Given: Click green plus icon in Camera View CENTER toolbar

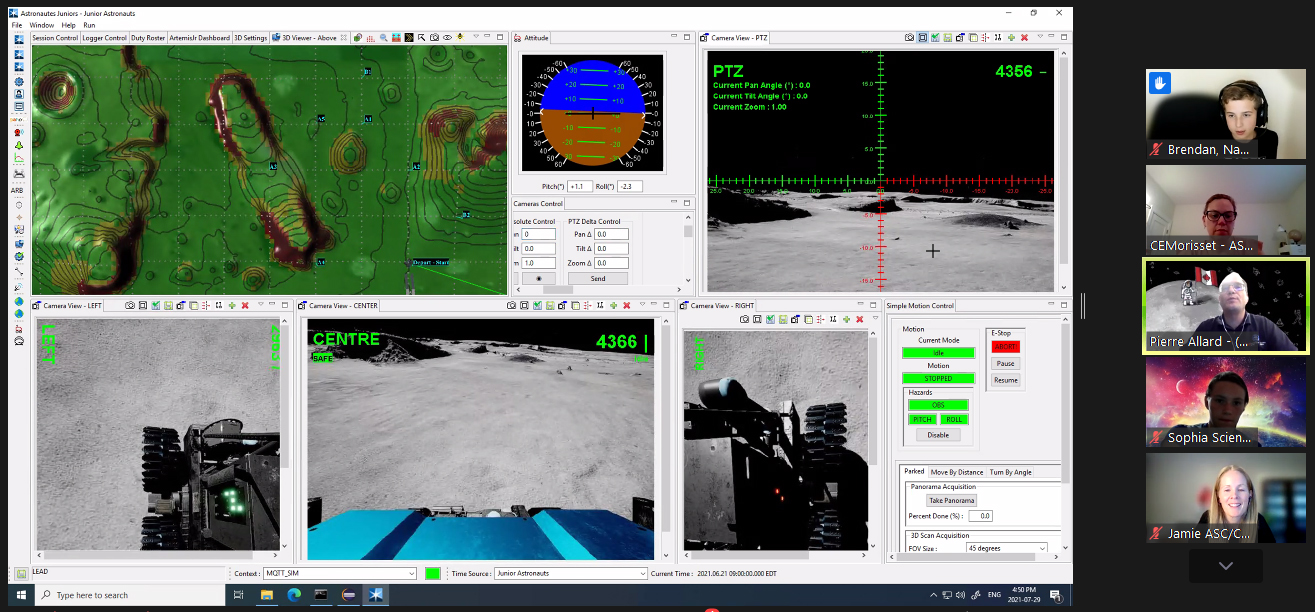Looking at the screenshot, I should pos(613,305).
